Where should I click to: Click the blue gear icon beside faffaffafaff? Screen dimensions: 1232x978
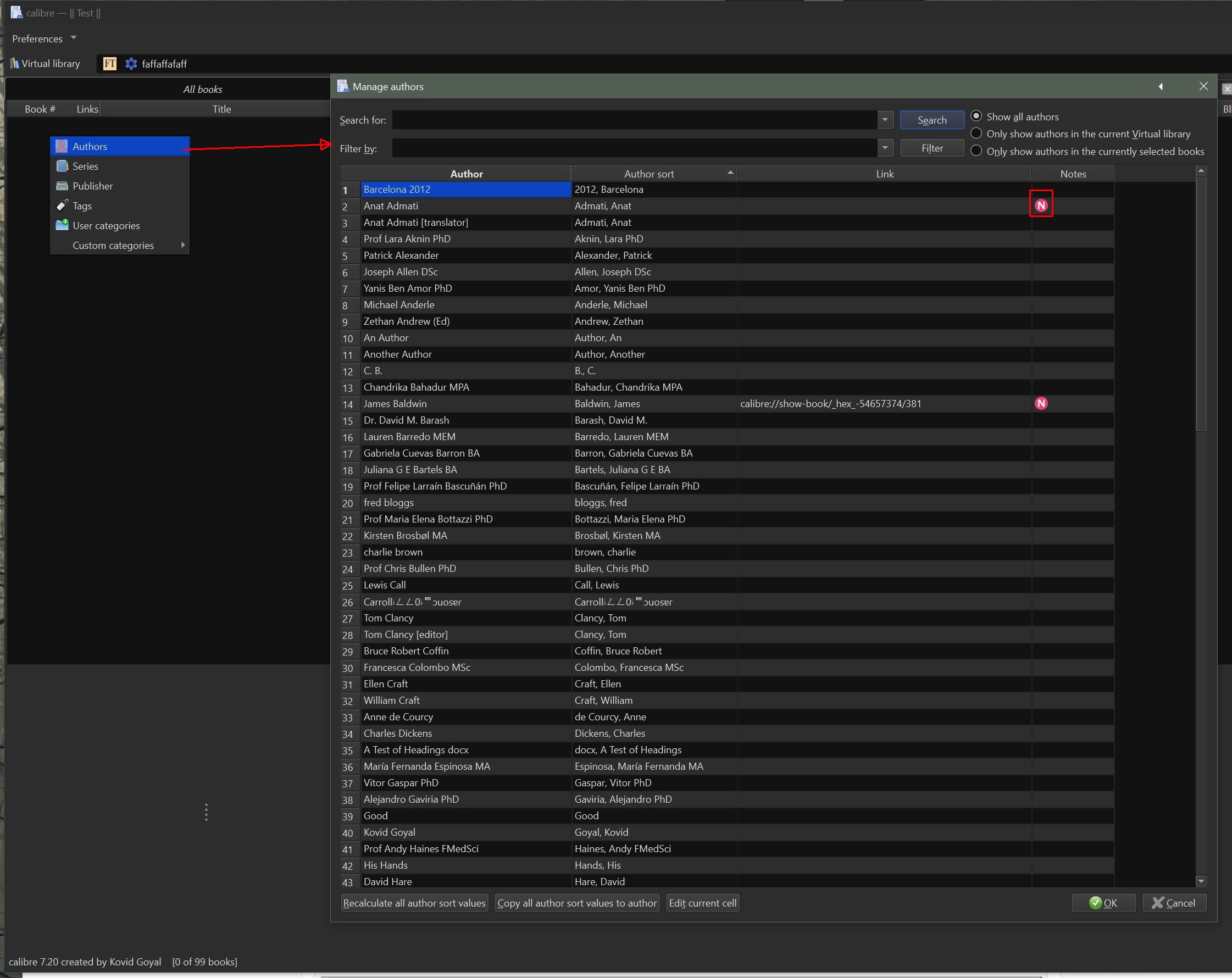pyautogui.click(x=131, y=63)
